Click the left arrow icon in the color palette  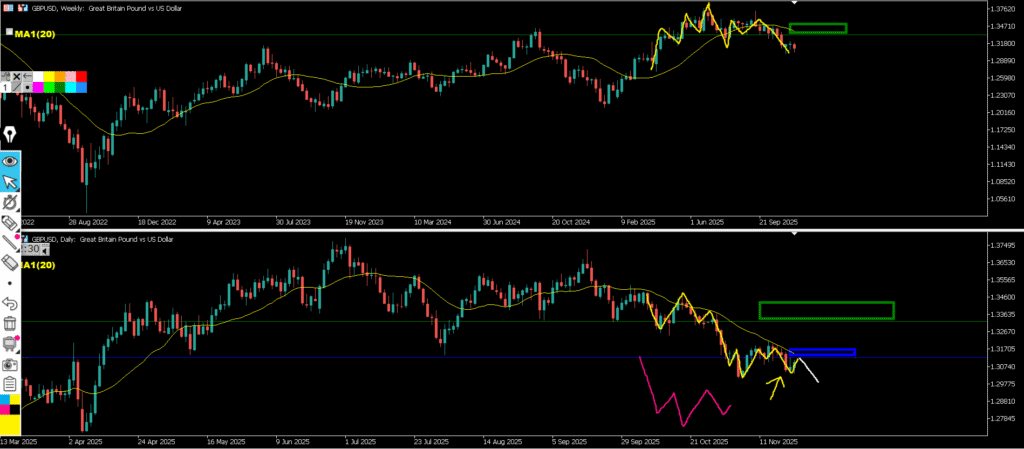[x=27, y=76]
